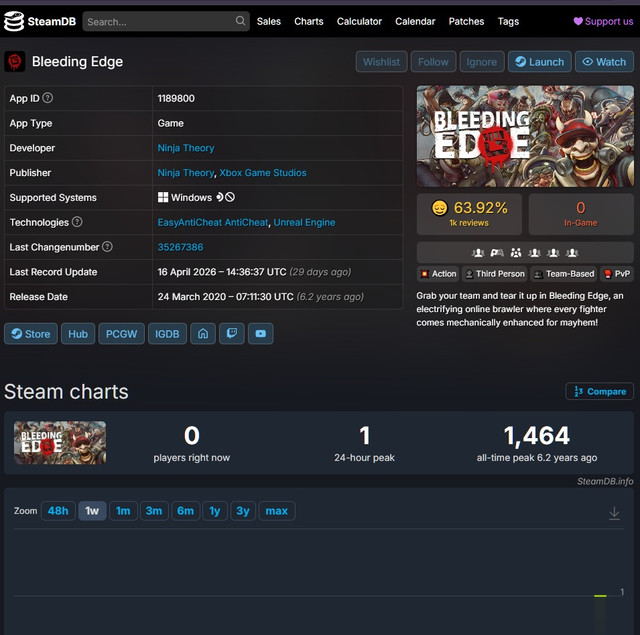The width and height of the screenshot is (640, 635).
Task: Click the Windows logo under Supported Systems
Action: click(163, 198)
